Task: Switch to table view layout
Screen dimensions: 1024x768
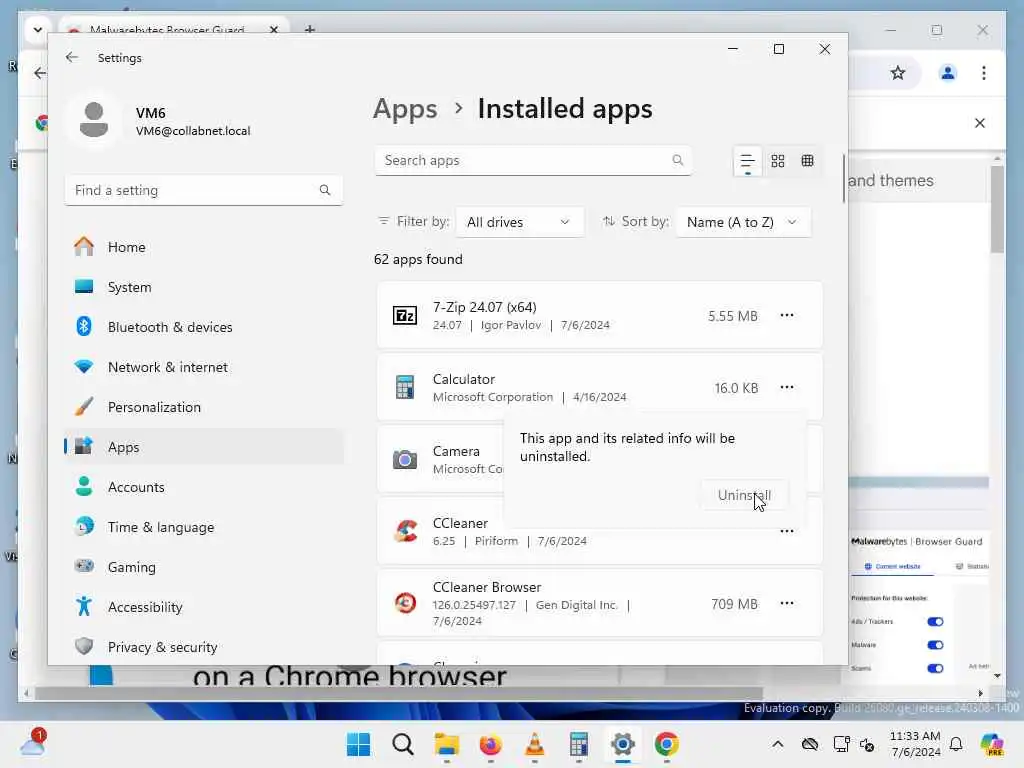Action: (807, 161)
